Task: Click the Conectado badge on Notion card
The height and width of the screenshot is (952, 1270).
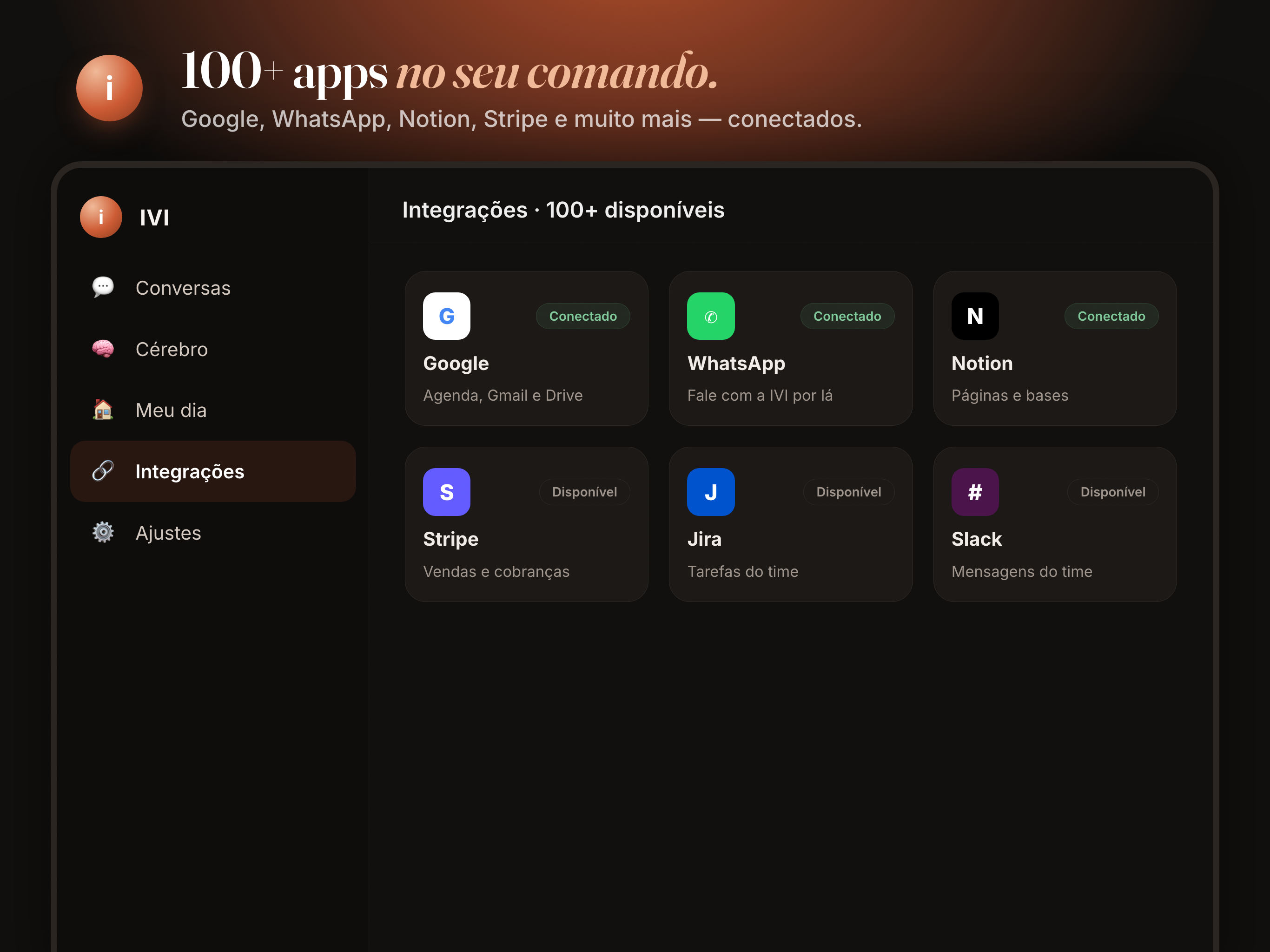Action: (1111, 316)
